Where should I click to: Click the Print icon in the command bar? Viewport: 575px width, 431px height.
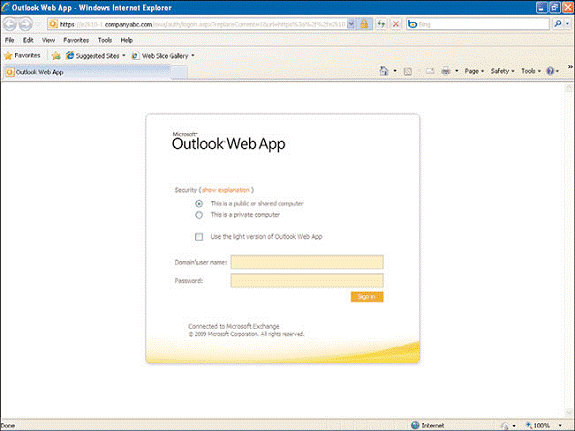point(446,71)
